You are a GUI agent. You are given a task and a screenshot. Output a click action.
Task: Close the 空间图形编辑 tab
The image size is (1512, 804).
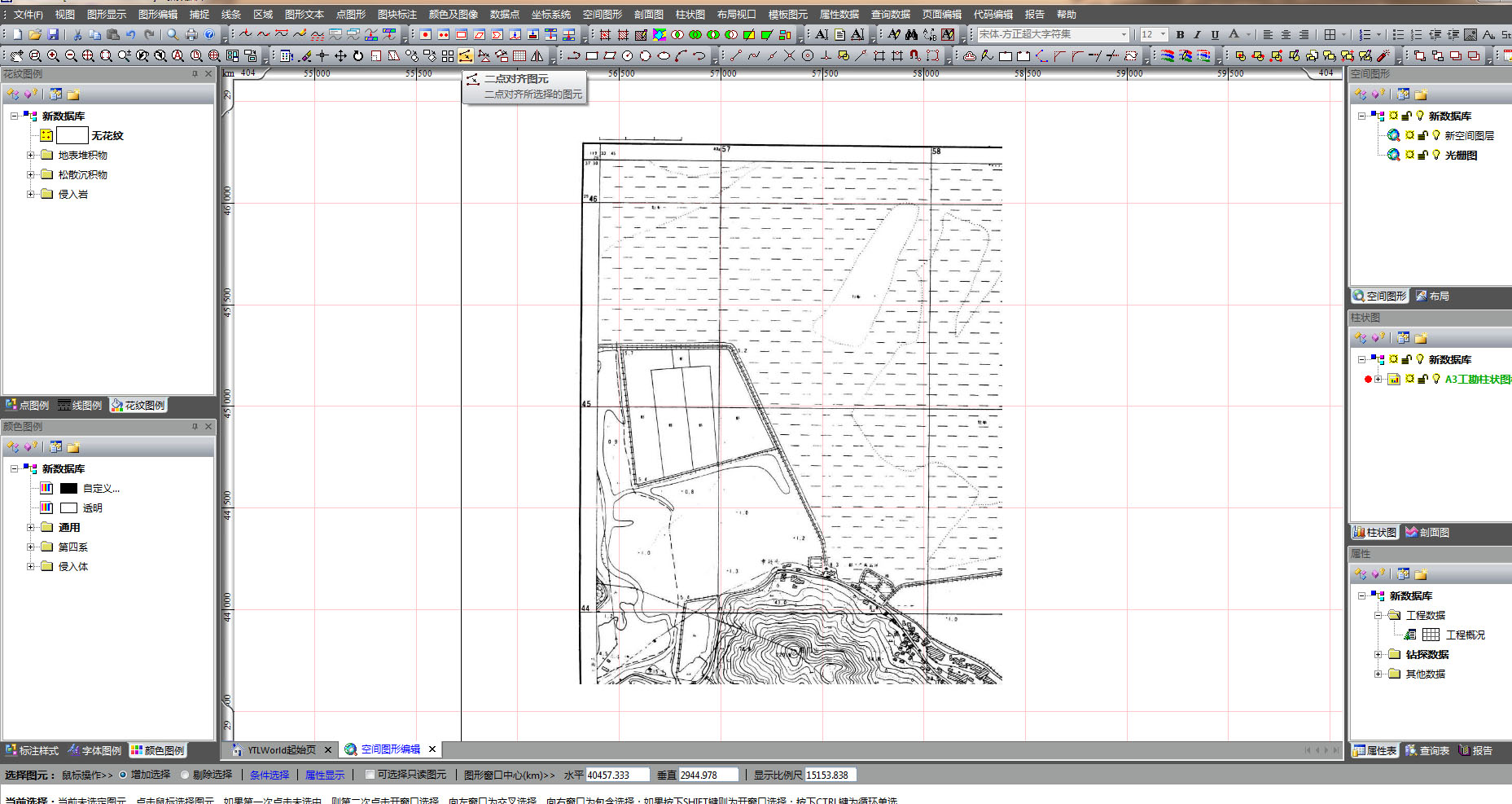coord(432,749)
